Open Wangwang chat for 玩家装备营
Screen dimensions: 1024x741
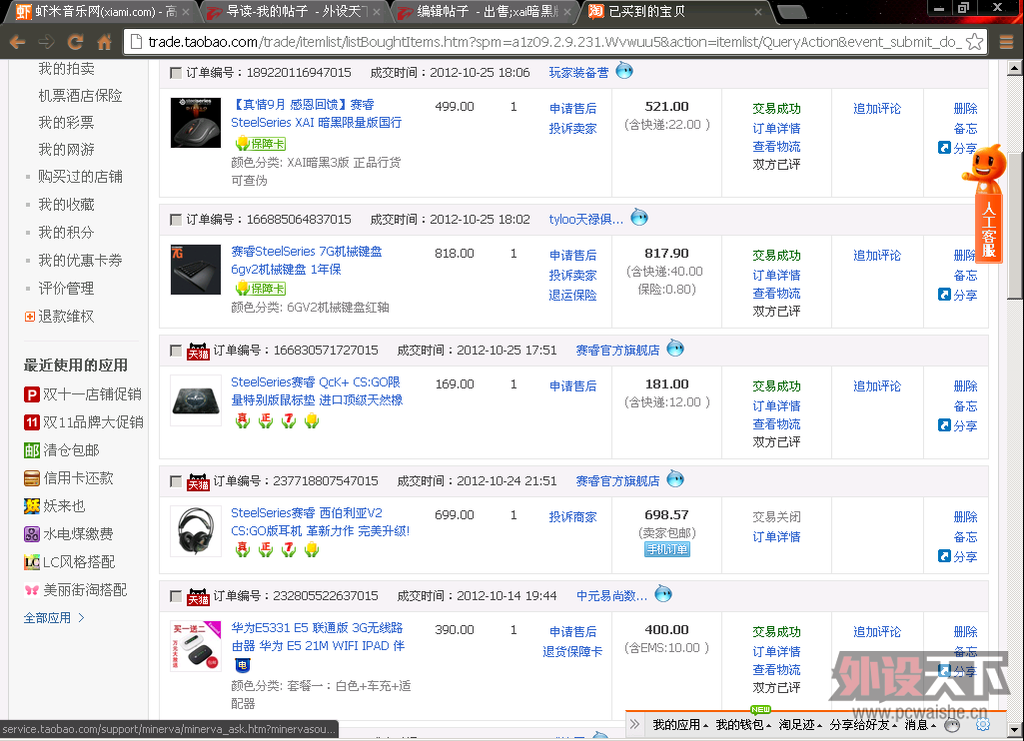(624, 71)
